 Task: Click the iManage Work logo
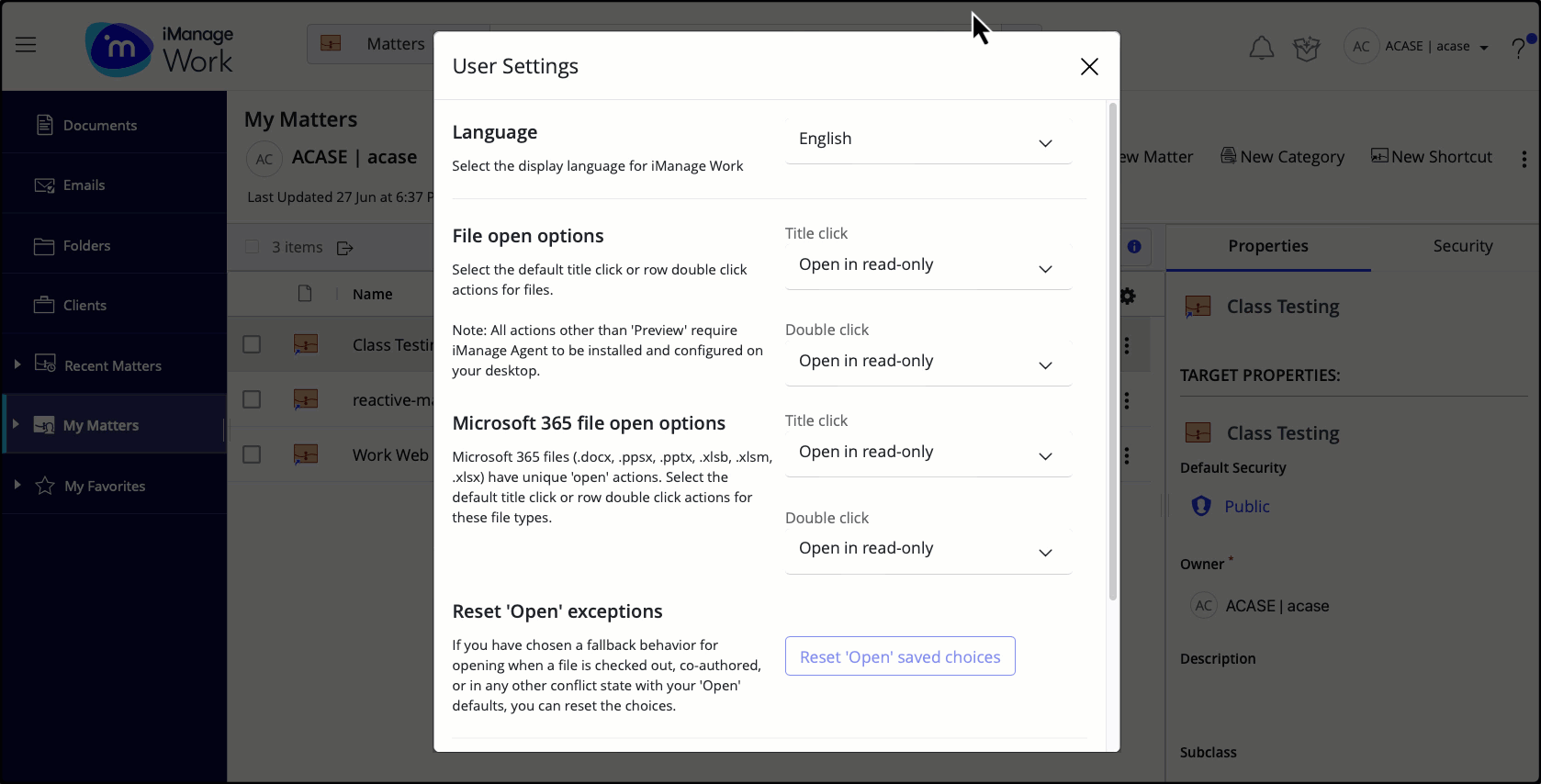tap(160, 49)
